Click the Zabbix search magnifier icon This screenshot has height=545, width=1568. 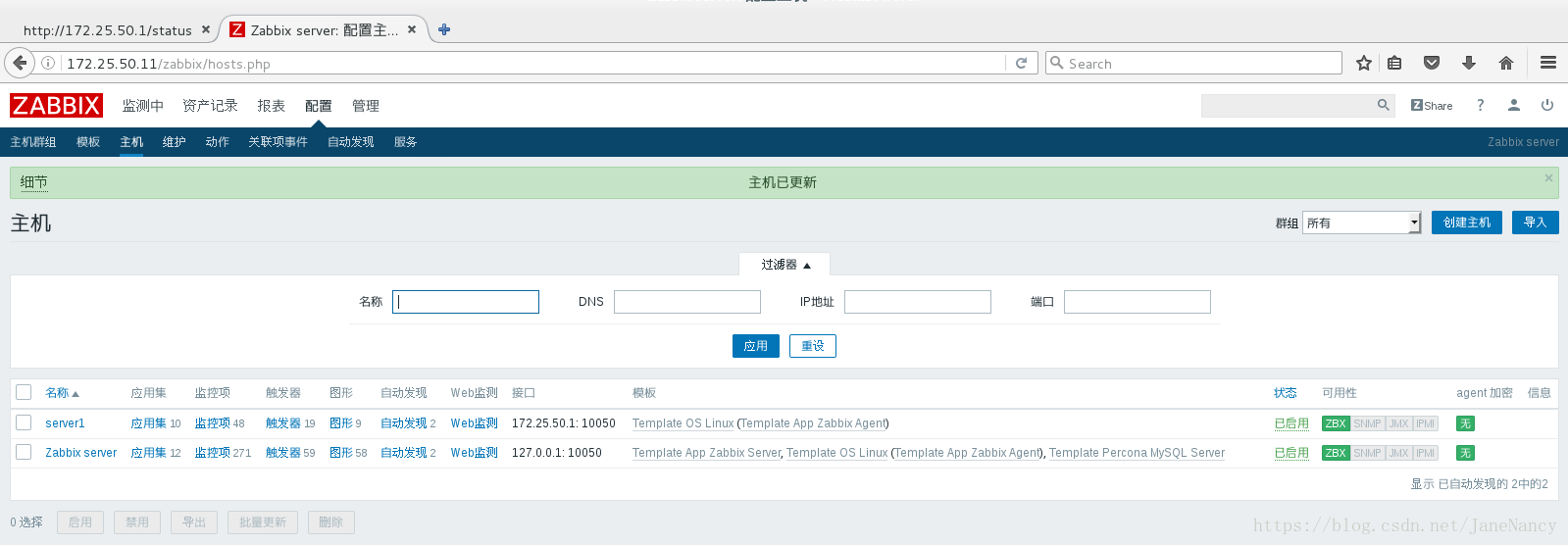pyautogui.click(x=1384, y=105)
